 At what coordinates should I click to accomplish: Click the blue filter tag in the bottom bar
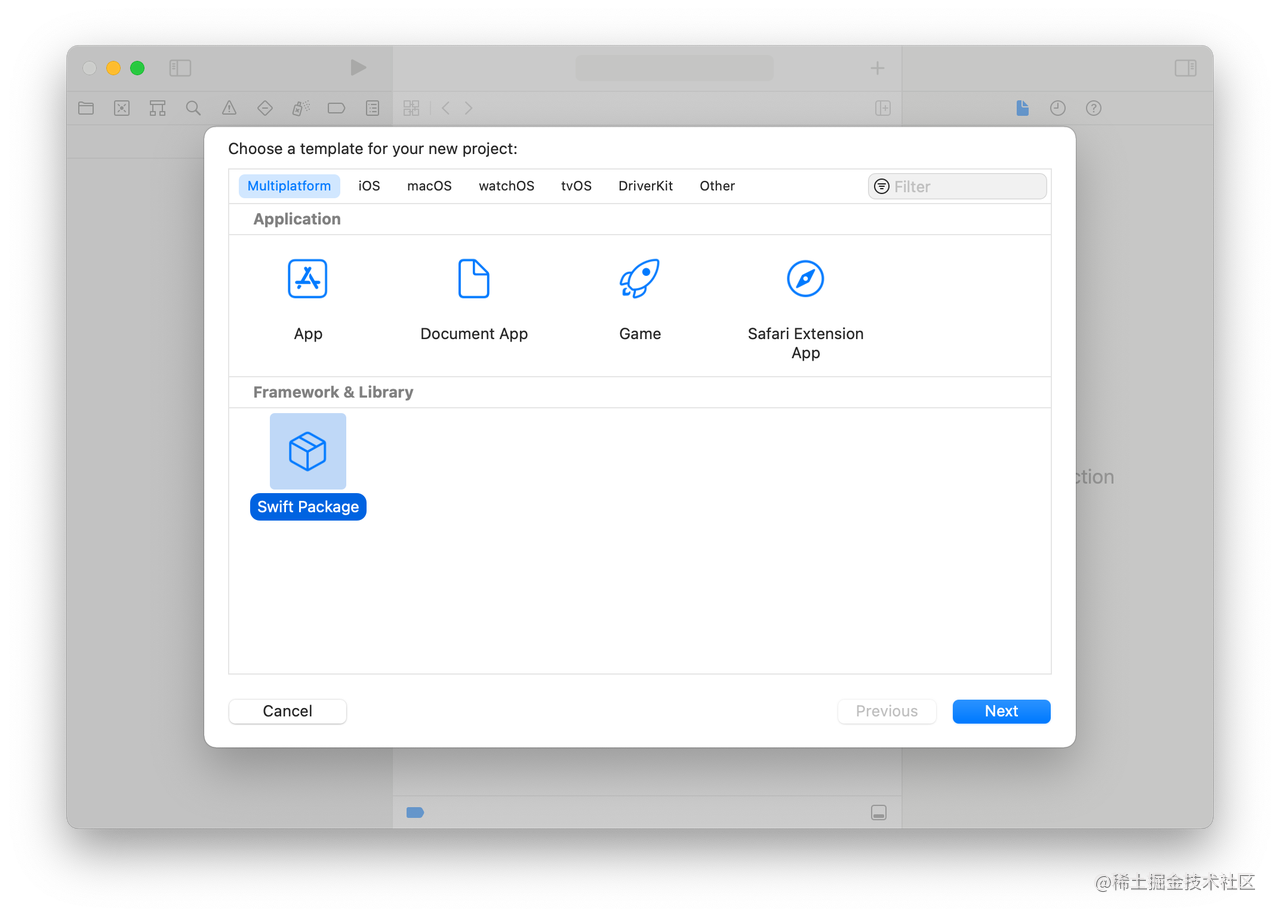tap(415, 812)
